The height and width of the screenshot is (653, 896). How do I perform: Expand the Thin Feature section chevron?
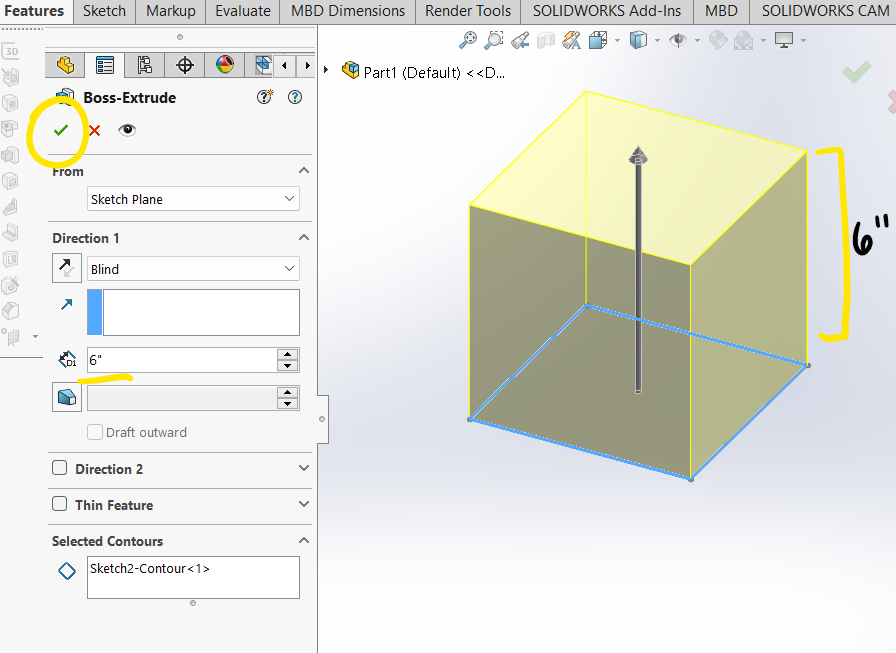pyautogui.click(x=304, y=504)
